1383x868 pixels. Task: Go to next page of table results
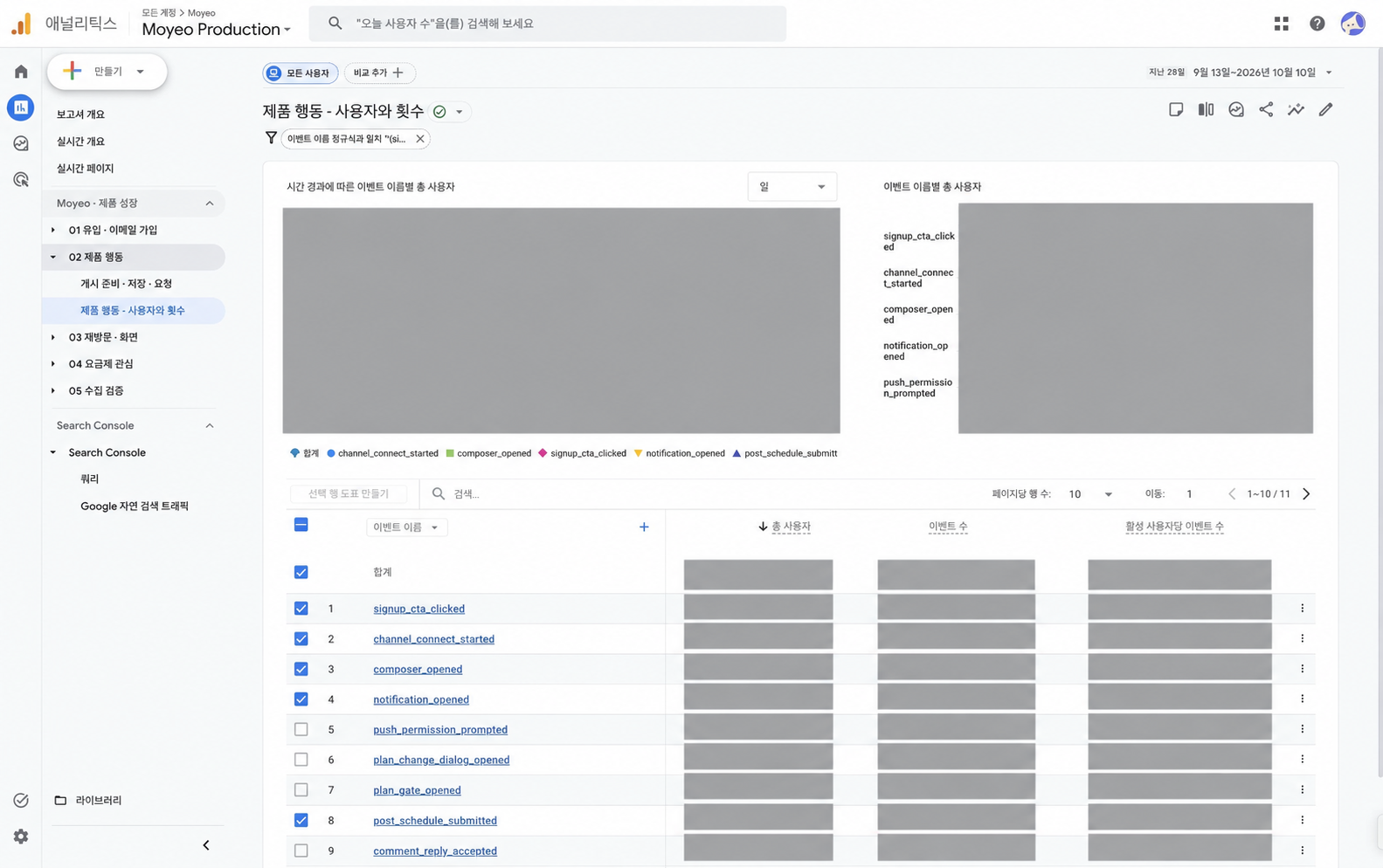click(1306, 494)
